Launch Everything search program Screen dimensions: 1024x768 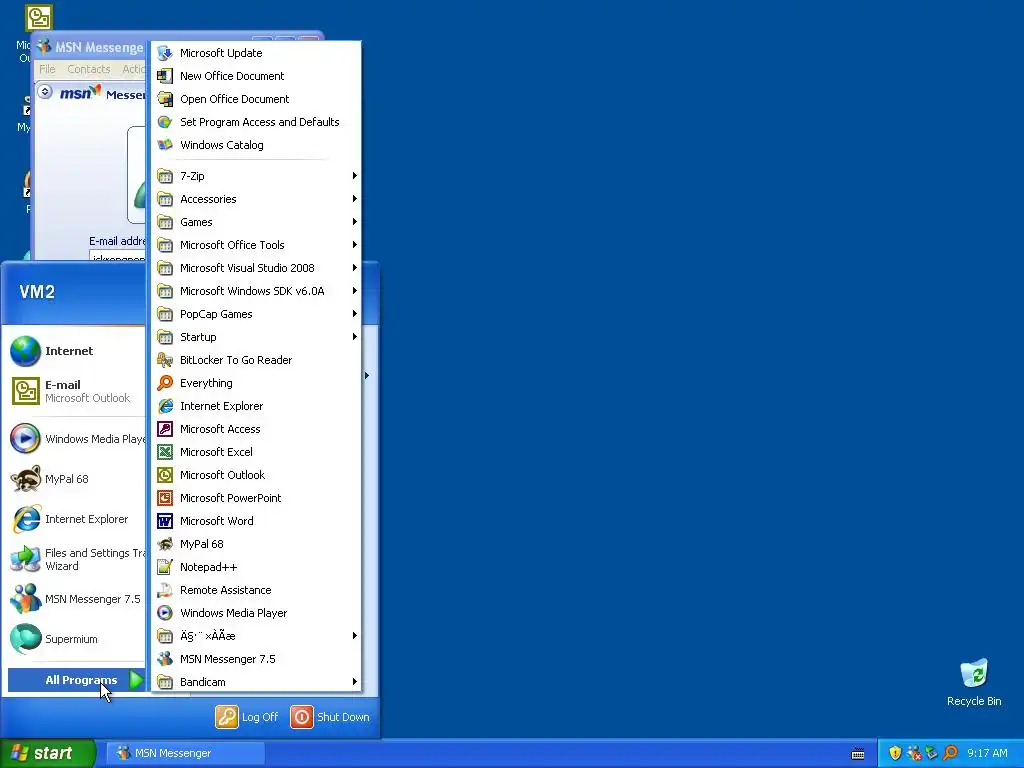click(x=256, y=383)
